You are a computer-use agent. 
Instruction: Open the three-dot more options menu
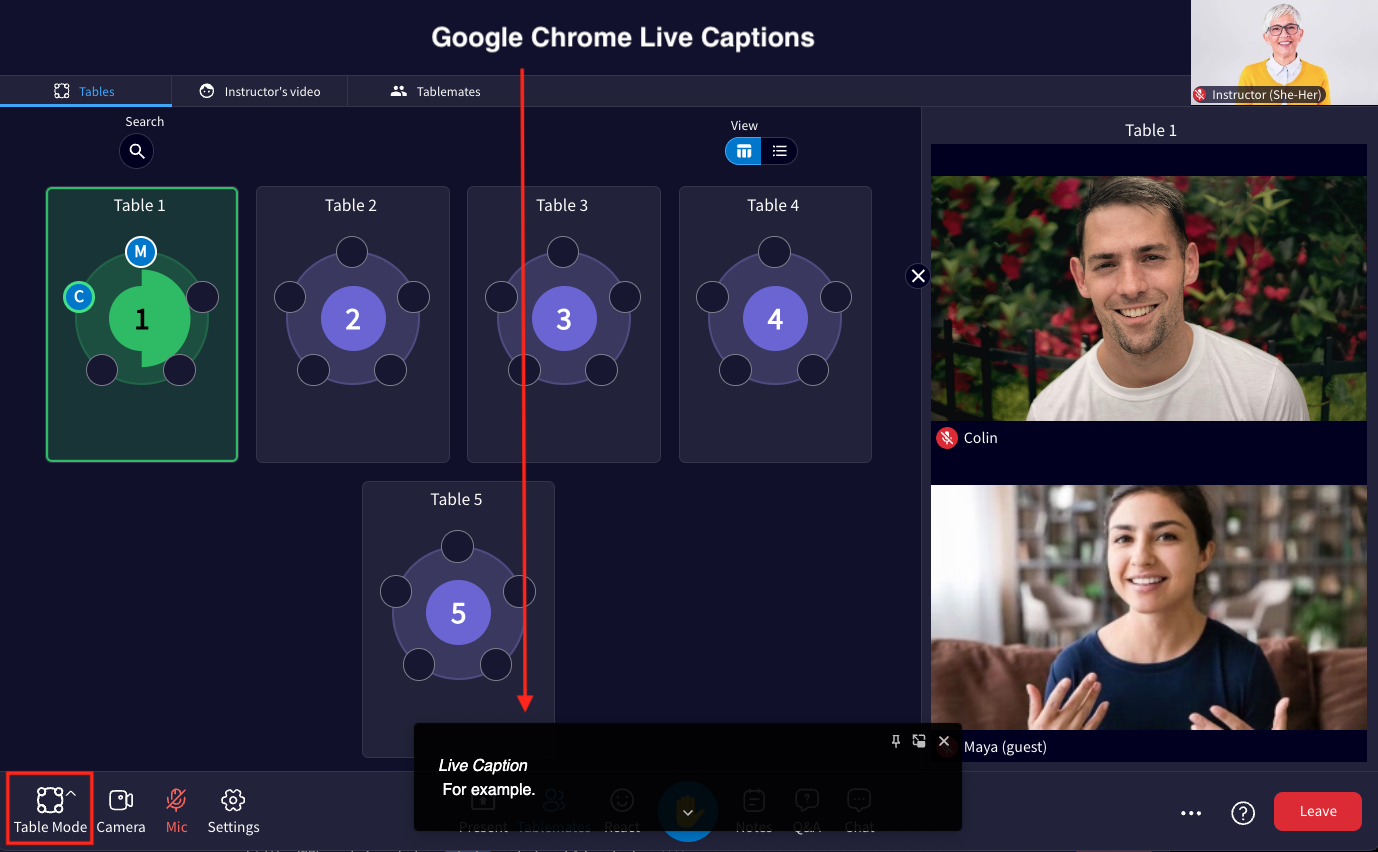(1190, 812)
